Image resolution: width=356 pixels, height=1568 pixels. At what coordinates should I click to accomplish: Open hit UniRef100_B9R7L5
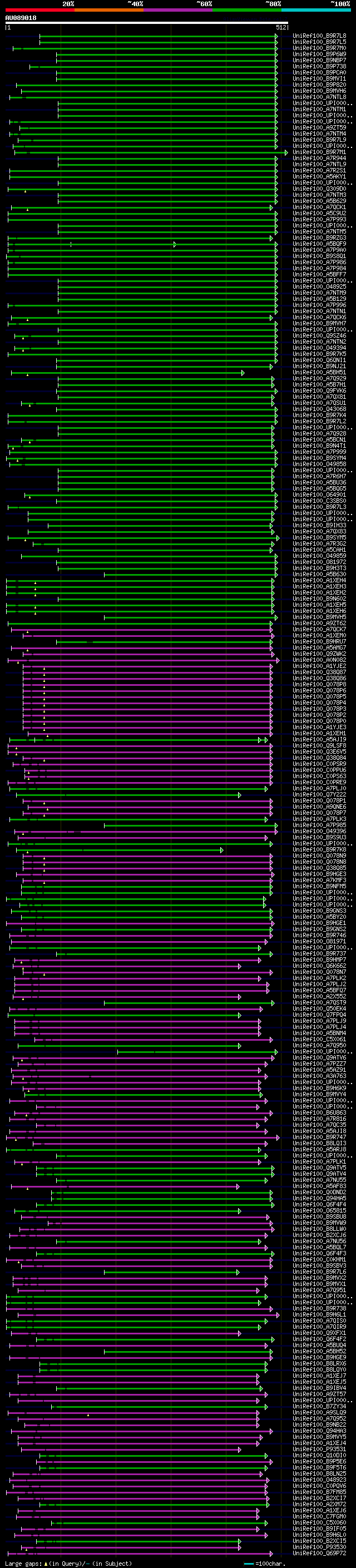tap(319, 42)
